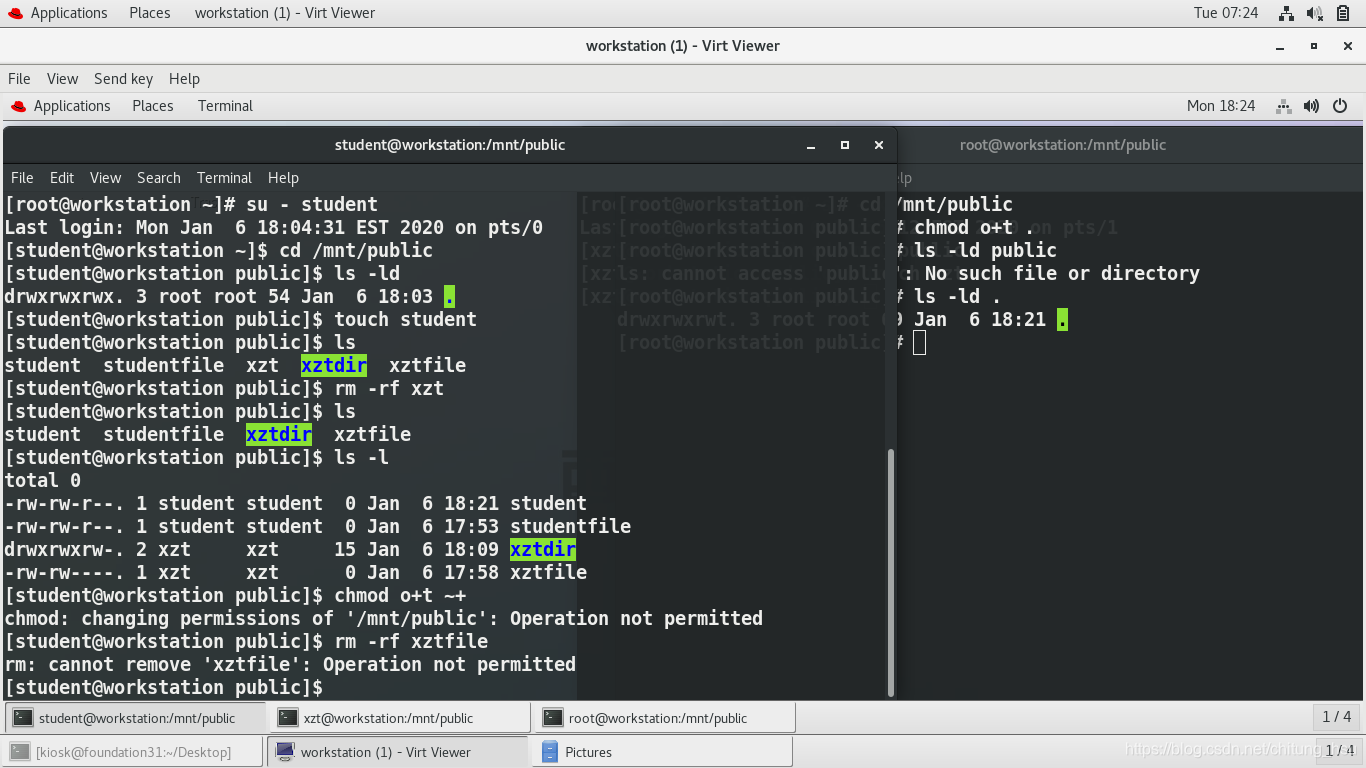The height and width of the screenshot is (768, 1366).
Task: Open guest Places menu
Action: coord(153,106)
